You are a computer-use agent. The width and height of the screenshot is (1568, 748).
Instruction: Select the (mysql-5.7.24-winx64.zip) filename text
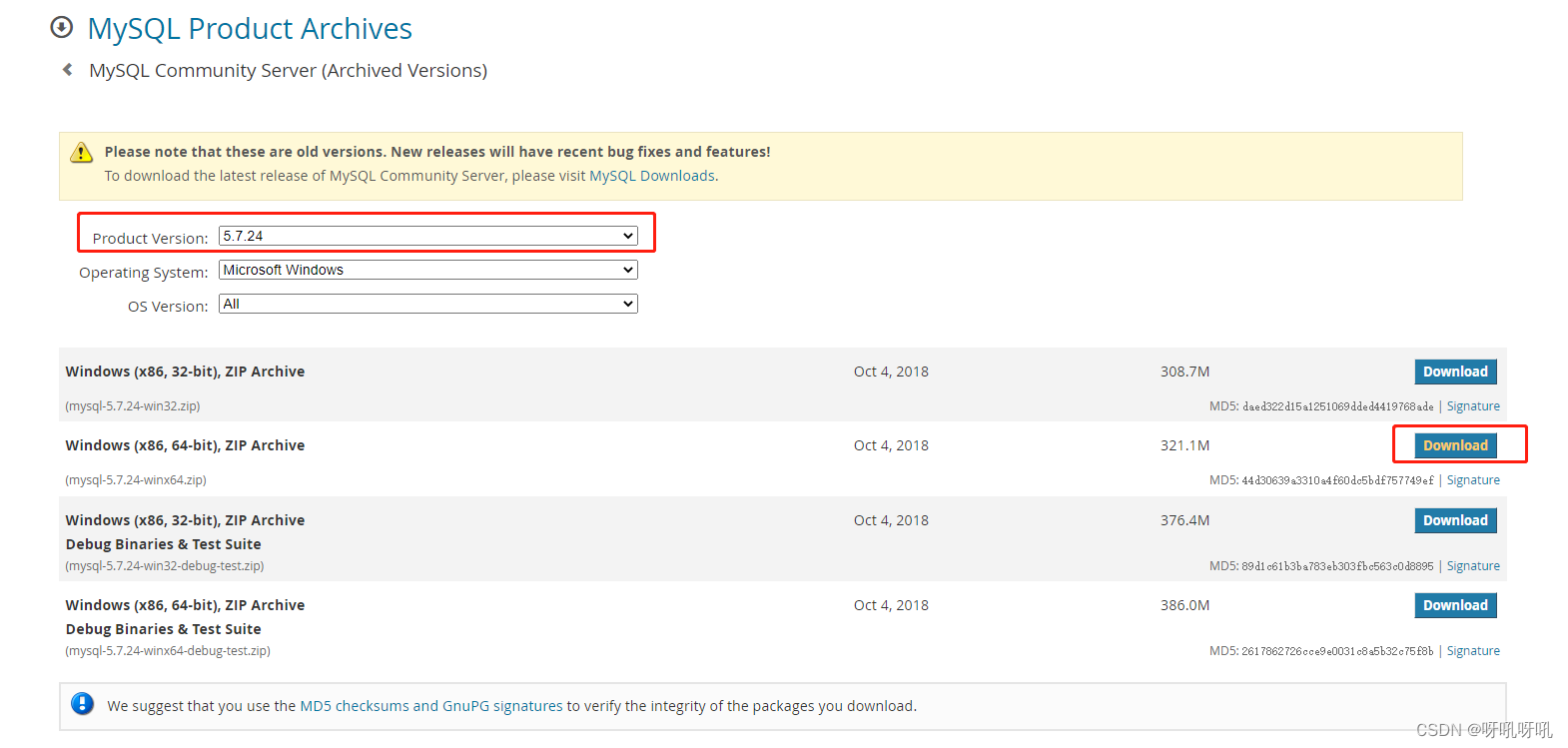(x=136, y=480)
